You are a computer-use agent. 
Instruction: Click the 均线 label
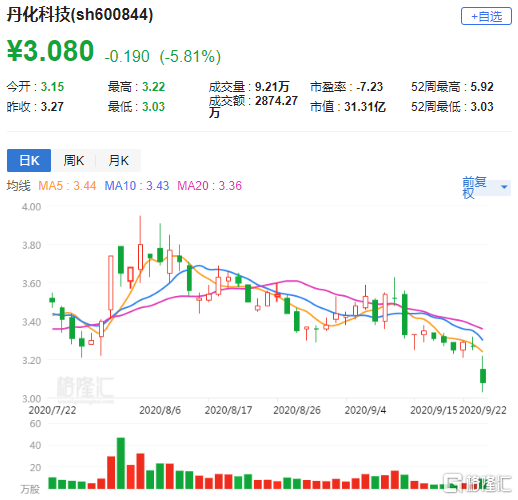18,185
